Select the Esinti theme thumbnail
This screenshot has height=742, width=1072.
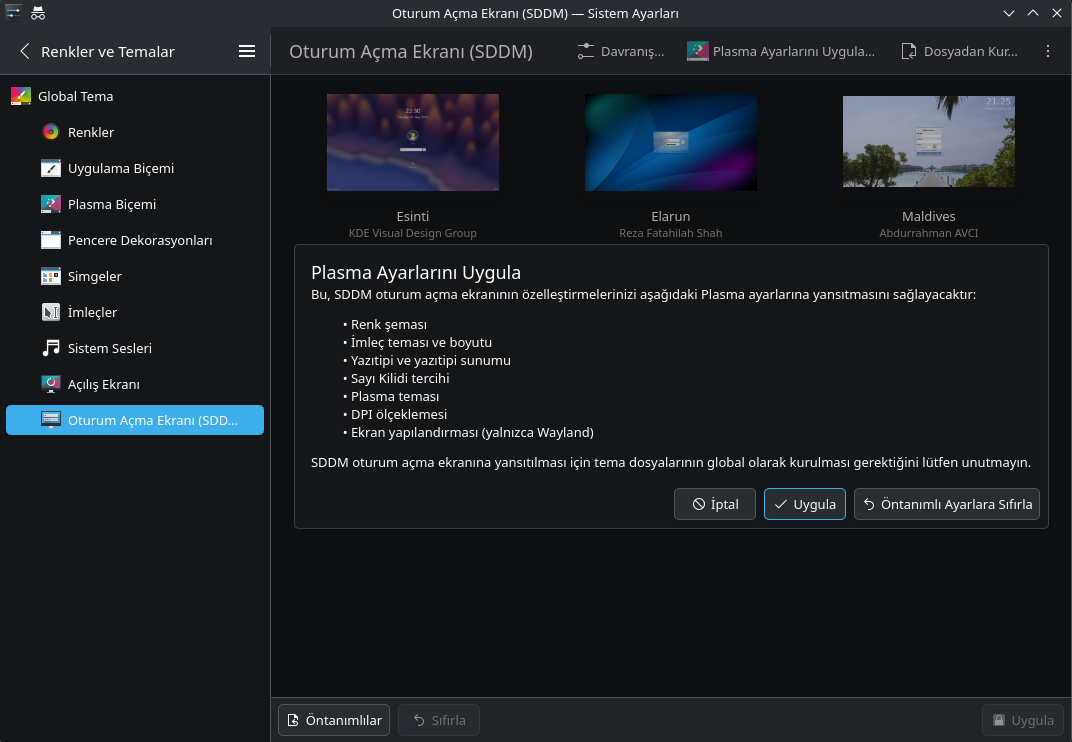coord(413,142)
